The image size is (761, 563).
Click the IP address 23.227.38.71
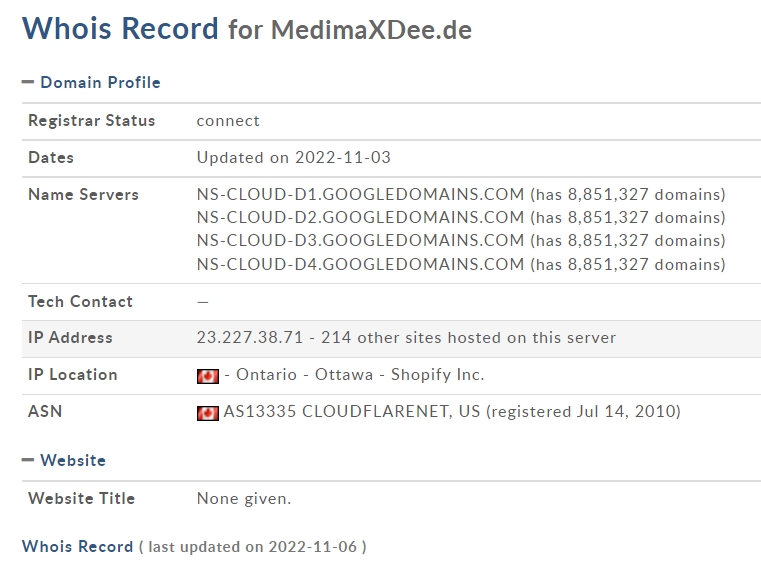point(249,337)
